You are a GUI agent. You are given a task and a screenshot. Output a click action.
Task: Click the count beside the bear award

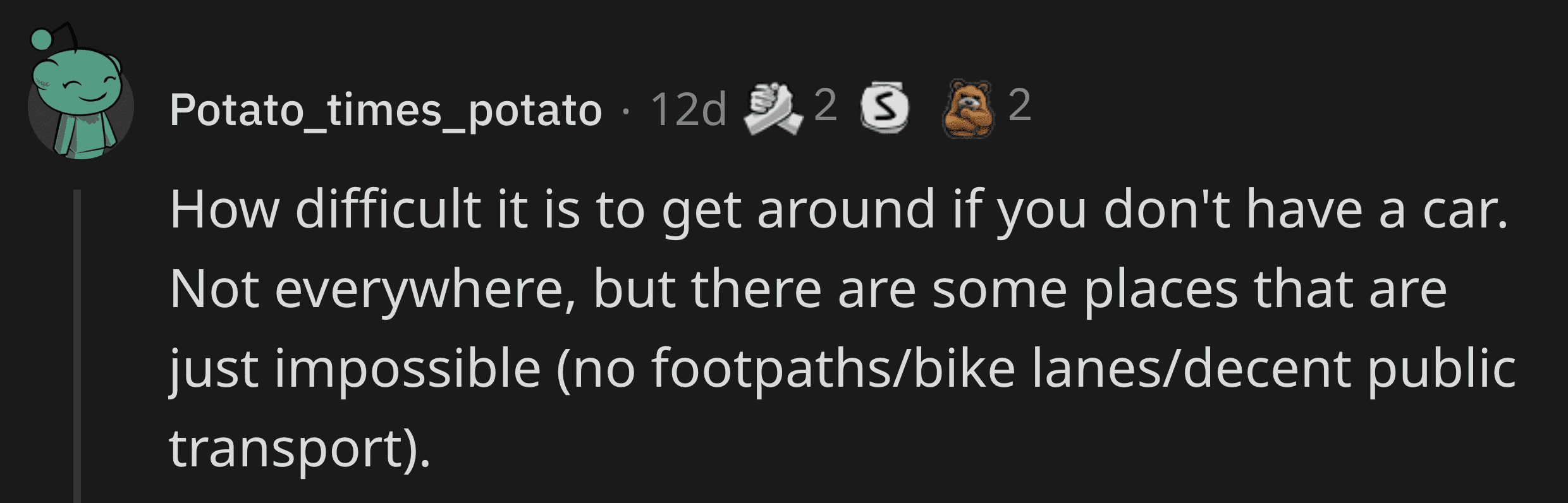tap(1019, 106)
